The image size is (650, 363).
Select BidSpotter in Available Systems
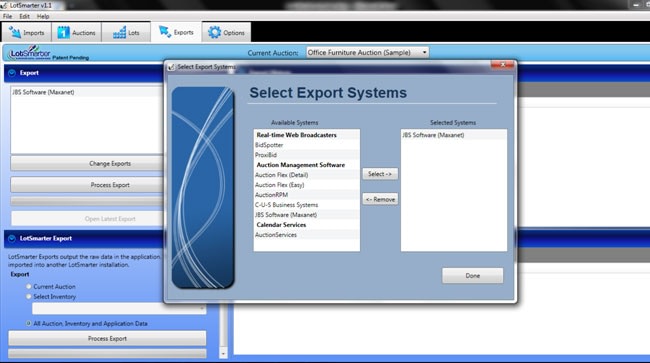(307, 145)
